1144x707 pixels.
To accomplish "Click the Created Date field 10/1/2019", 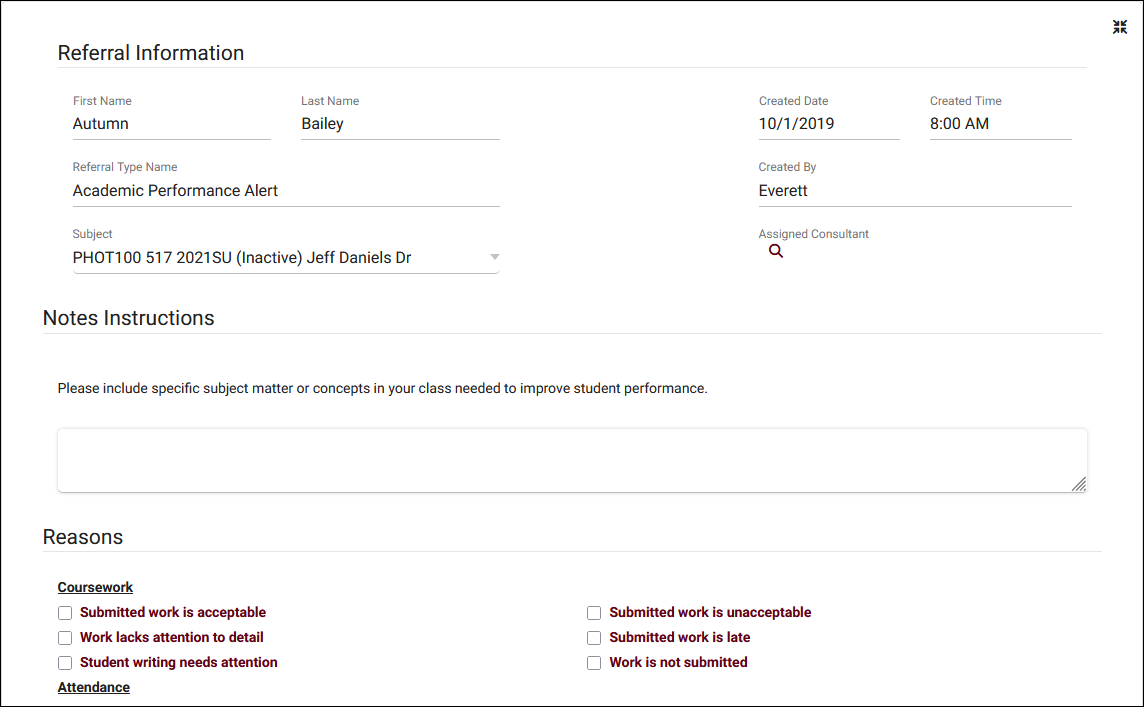I will click(828, 124).
